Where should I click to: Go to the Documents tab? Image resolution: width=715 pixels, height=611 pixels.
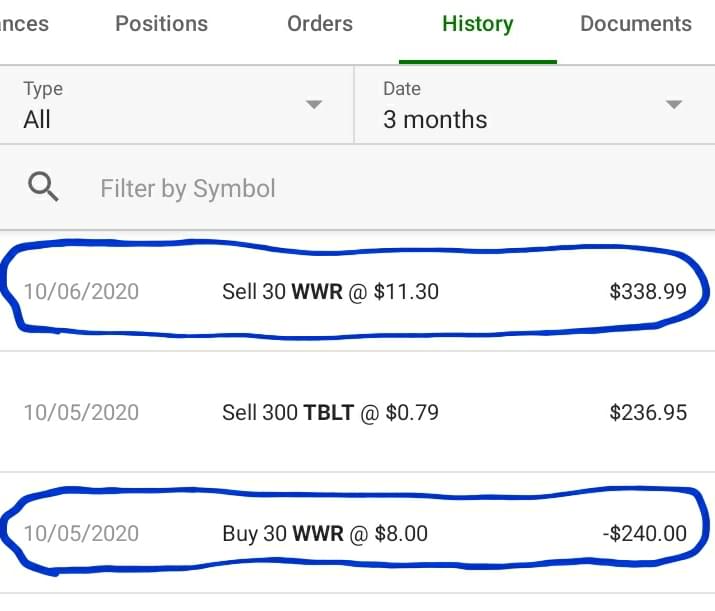(x=635, y=24)
